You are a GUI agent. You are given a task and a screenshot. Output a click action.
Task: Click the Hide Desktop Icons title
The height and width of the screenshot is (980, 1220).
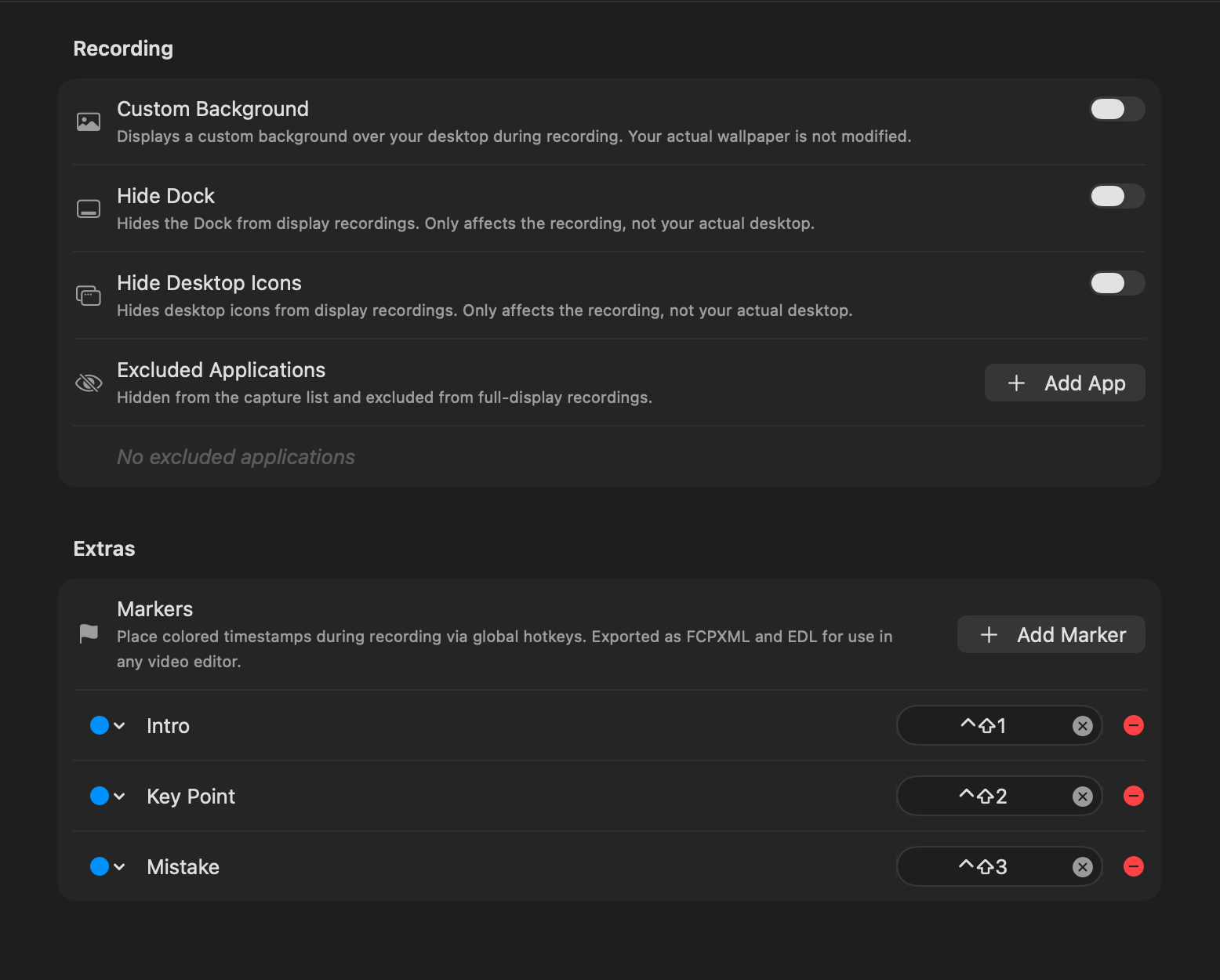point(209,283)
